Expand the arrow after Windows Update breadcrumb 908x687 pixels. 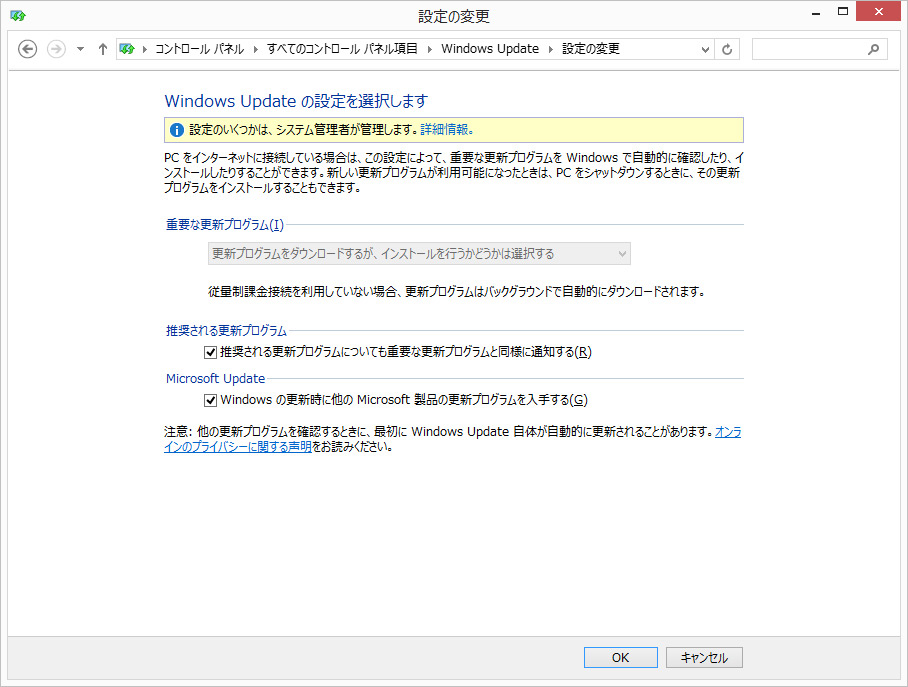(551, 49)
